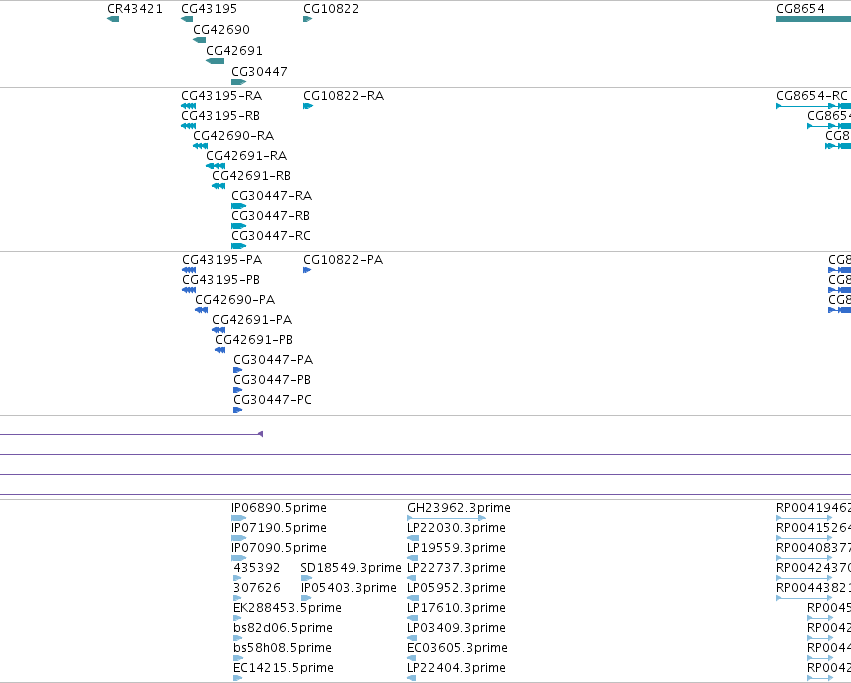The width and height of the screenshot is (851, 683).
Task: Select EST EC03605.3prime
Action: point(411,658)
